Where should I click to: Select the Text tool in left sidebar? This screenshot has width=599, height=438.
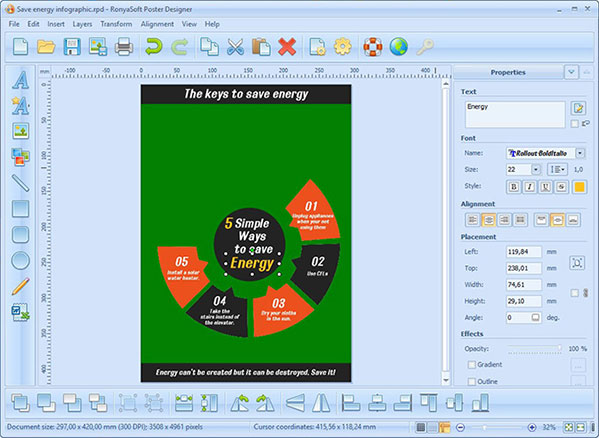20,80
